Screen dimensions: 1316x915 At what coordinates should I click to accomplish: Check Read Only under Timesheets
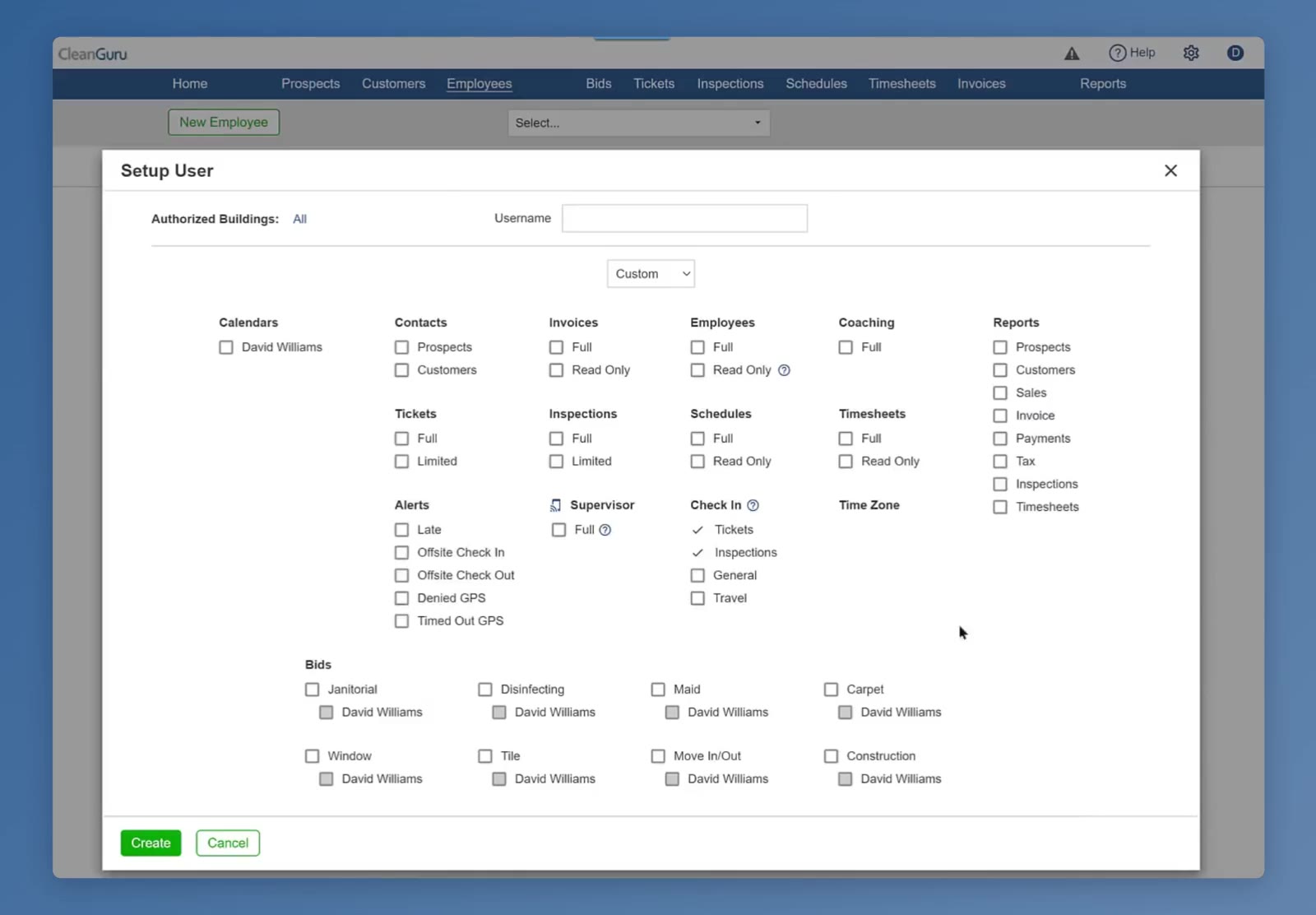(x=846, y=462)
